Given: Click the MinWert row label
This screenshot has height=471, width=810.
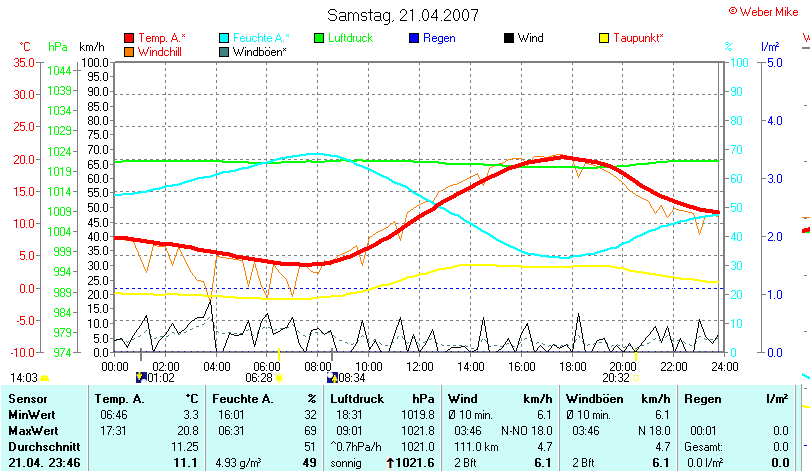Looking at the screenshot, I should pyautogui.click(x=32, y=415).
